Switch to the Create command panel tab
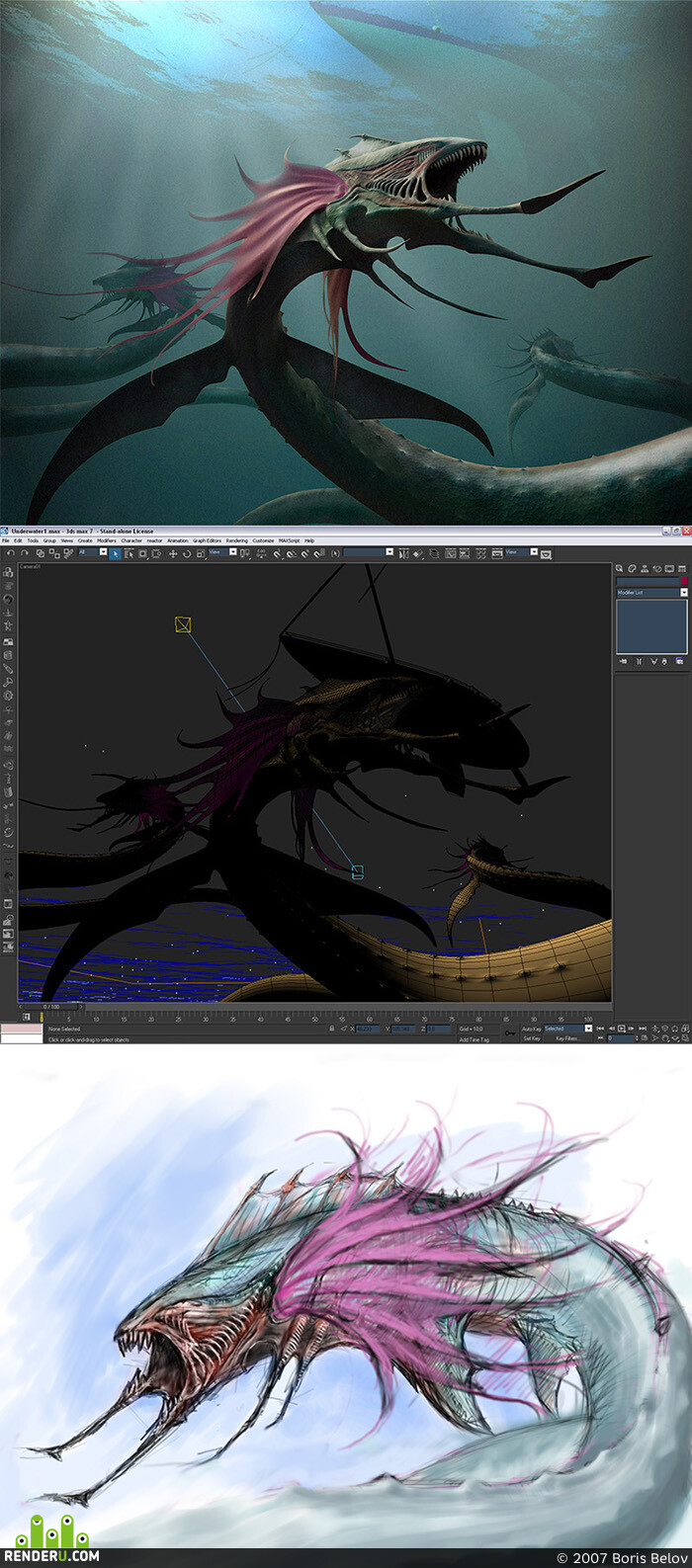 (x=619, y=568)
